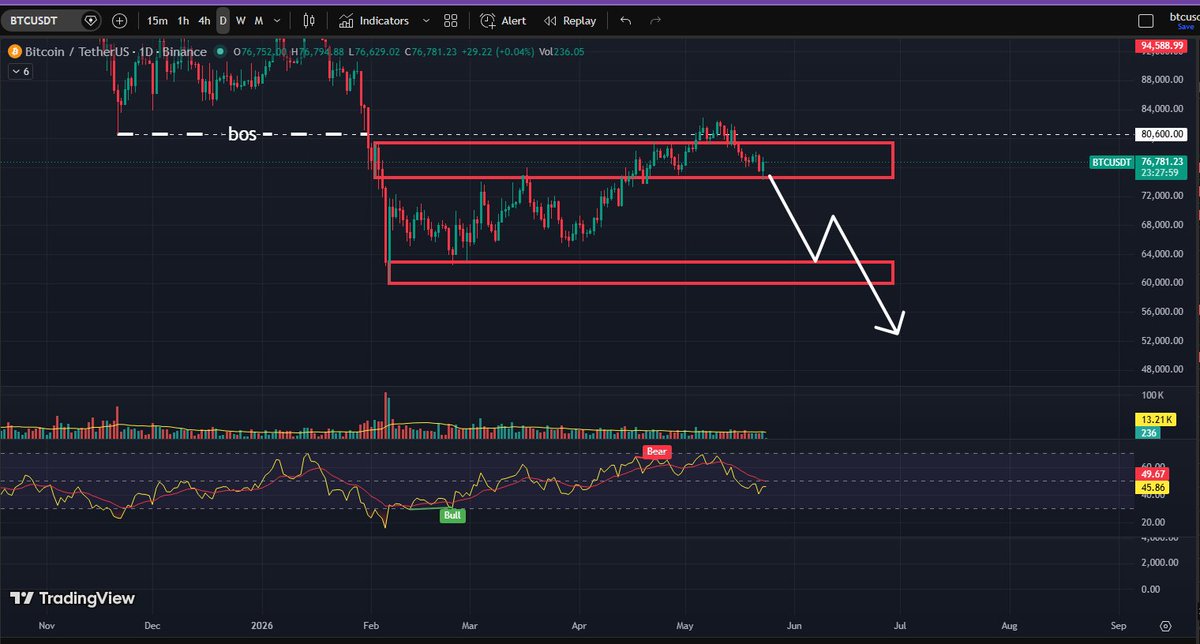Click the red Bear divergence label
This screenshot has height=644, width=1200.
point(658,452)
